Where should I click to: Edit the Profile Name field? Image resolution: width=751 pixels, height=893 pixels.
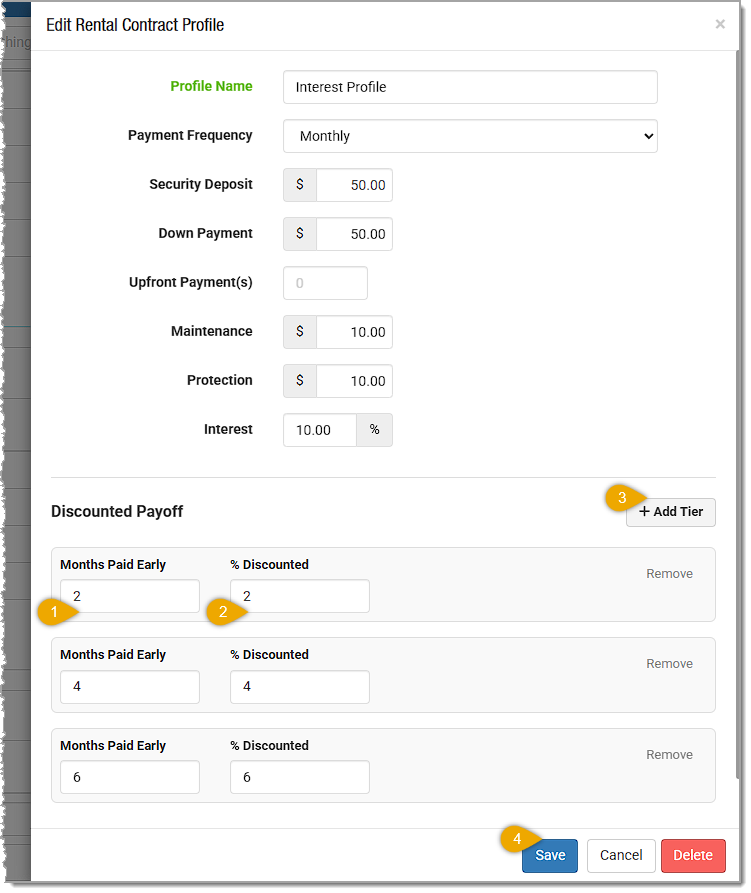coord(470,87)
